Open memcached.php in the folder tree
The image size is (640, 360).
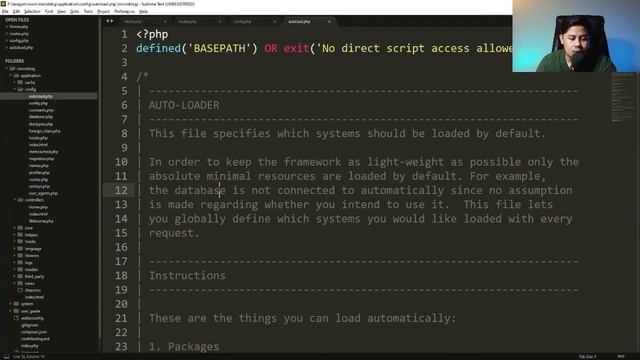[44, 152]
